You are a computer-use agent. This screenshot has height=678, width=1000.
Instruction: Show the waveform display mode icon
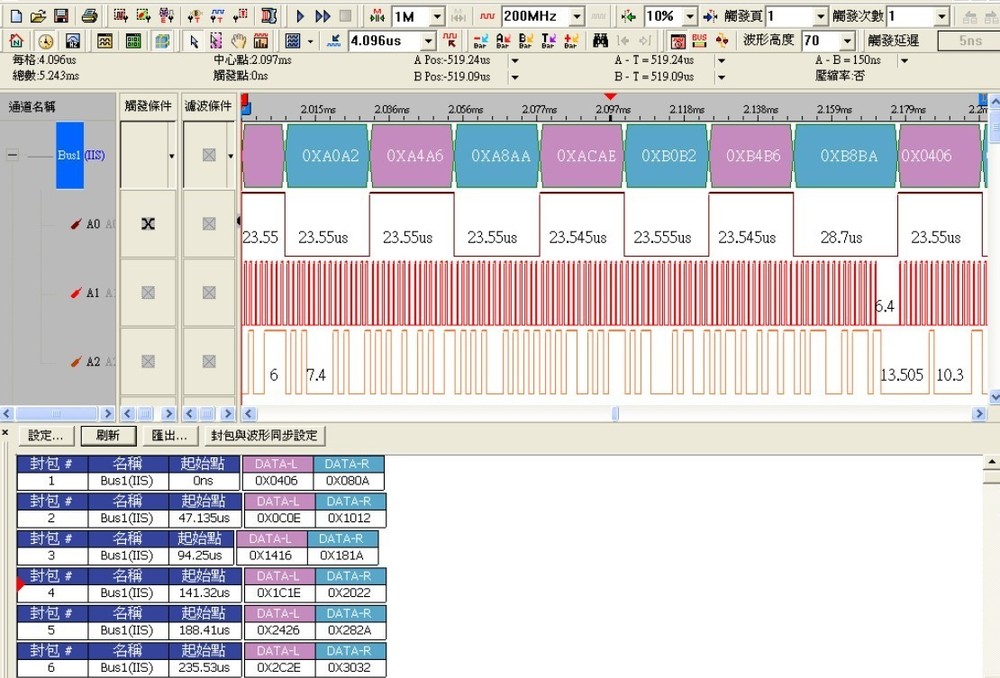[x=105, y=41]
